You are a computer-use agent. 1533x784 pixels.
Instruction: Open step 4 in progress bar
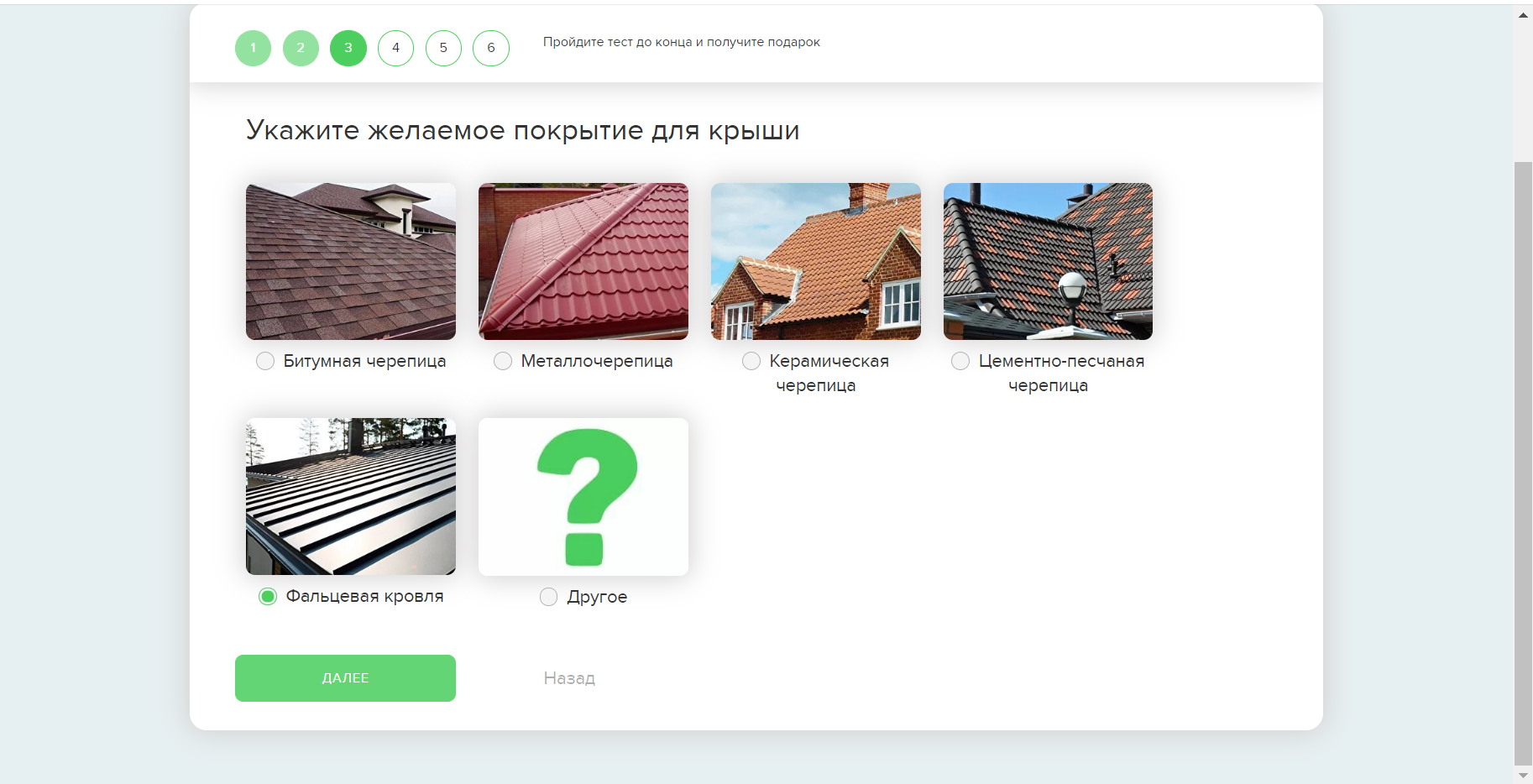(395, 48)
